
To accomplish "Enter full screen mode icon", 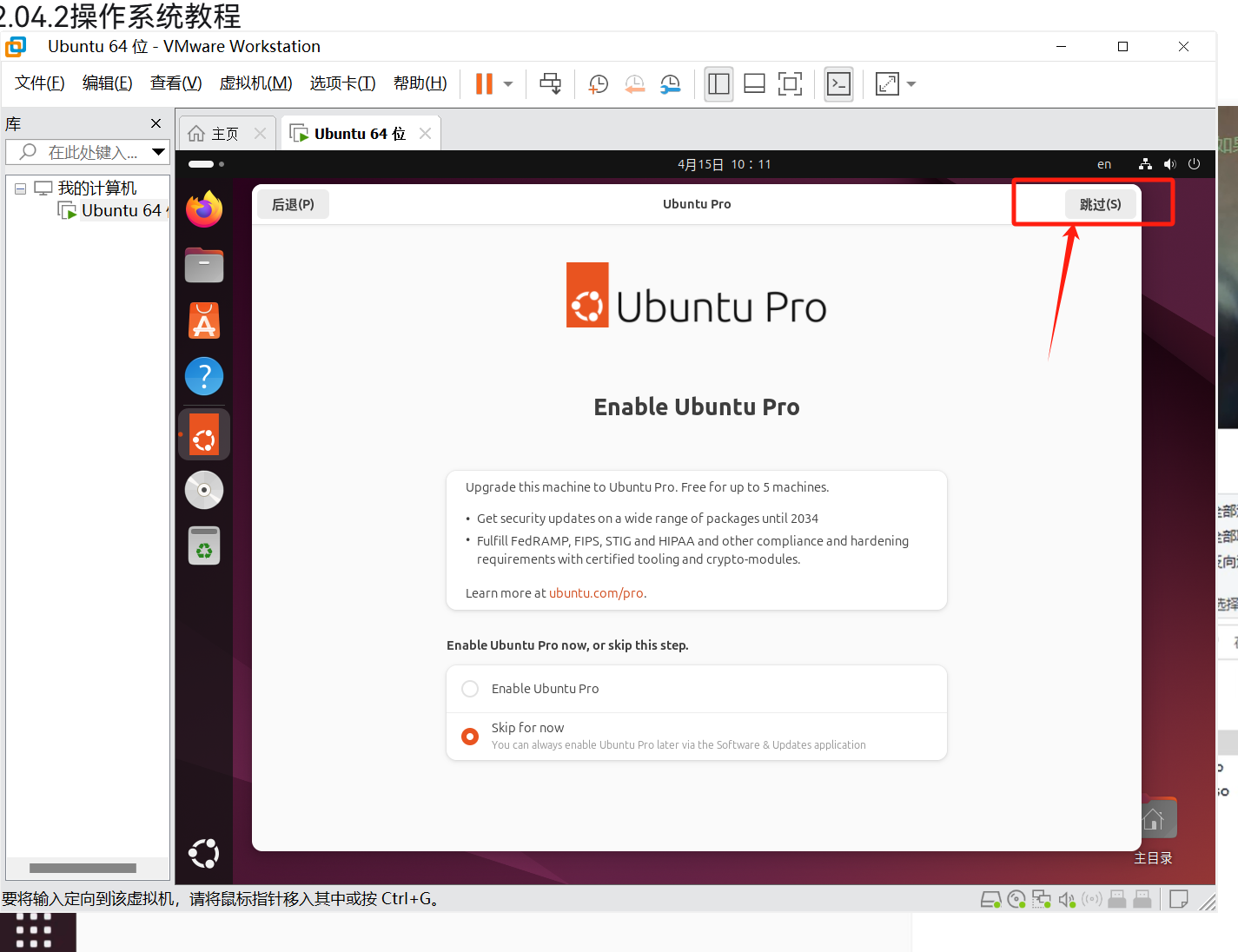I will [x=790, y=84].
